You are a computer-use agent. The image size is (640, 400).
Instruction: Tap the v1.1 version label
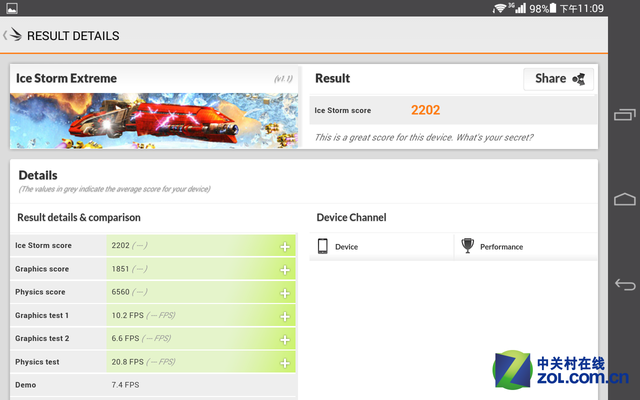tap(283, 78)
